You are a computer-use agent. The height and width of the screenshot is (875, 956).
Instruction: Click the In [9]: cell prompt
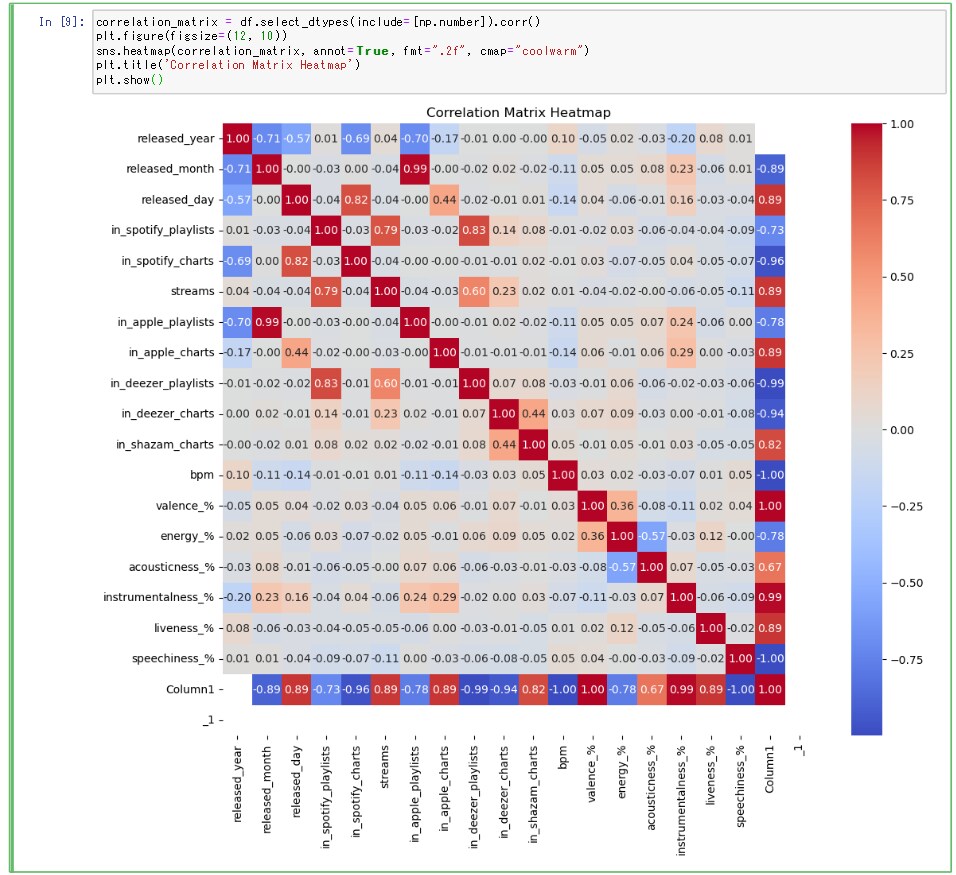(61, 22)
